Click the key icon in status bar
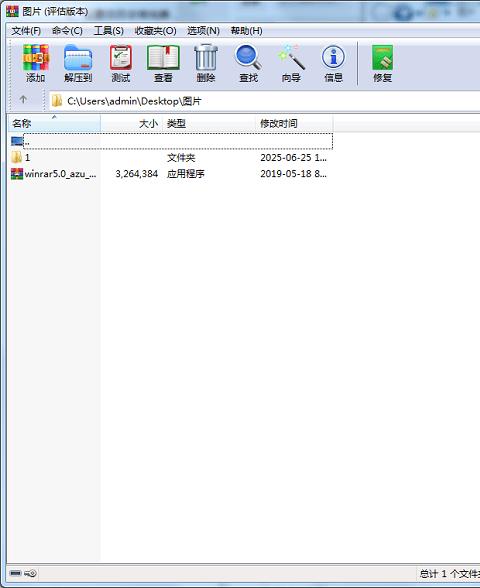The height and width of the screenshot is (588, 480). point(30,573)
